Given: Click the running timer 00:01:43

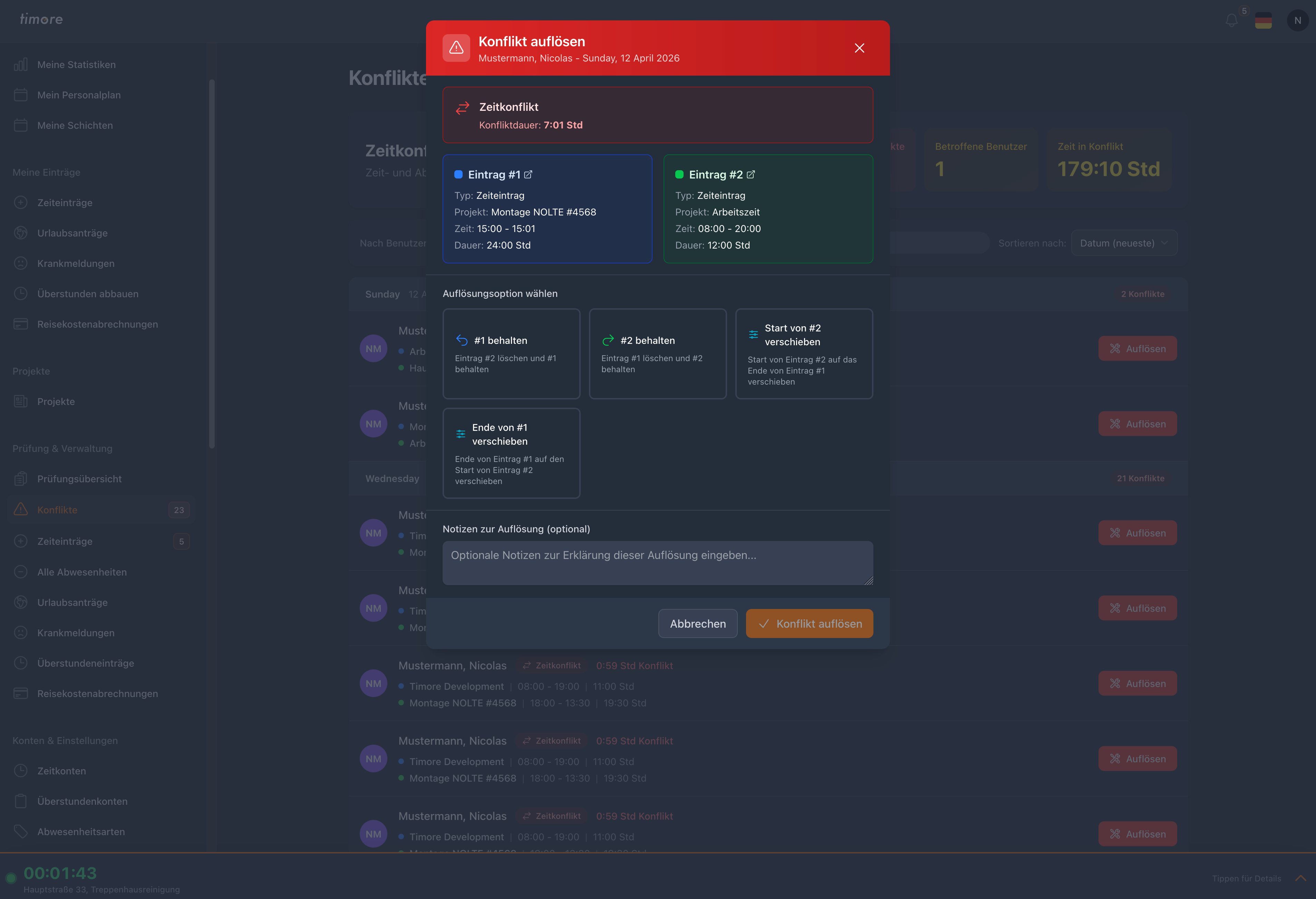Looking at the screenshot, I should click(x=60, y=873).
